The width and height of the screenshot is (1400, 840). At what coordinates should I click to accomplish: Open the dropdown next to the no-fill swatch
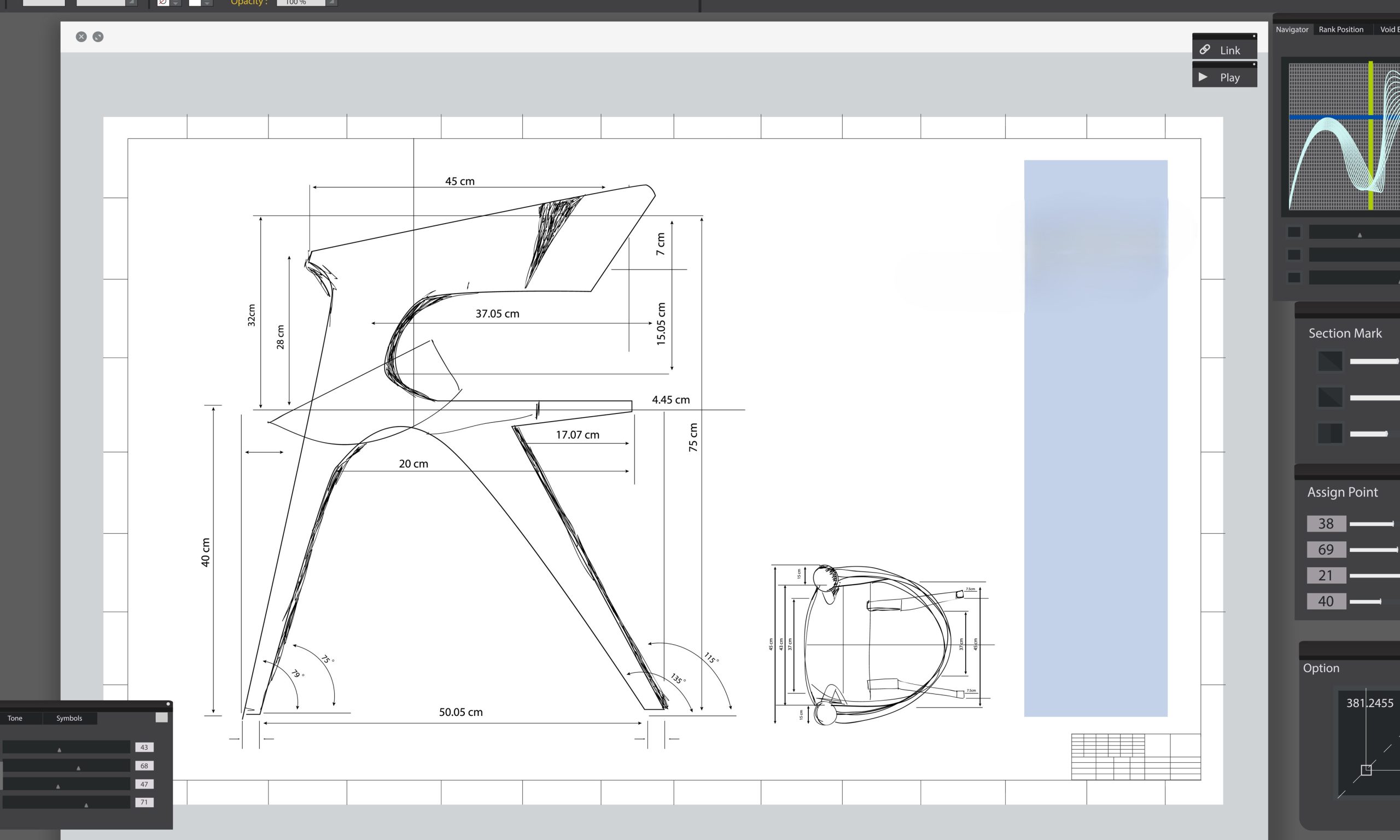click(x=176, y=2)
